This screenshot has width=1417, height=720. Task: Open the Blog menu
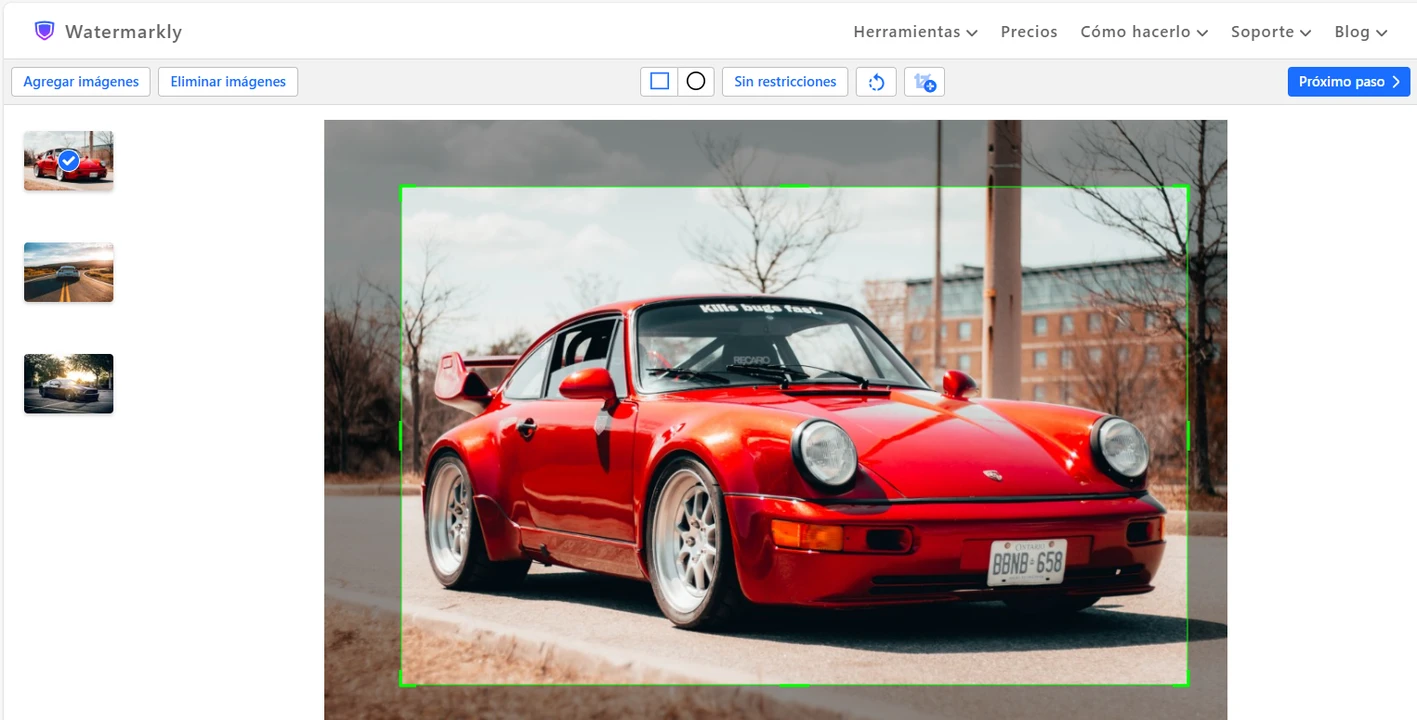point(1360,32)
